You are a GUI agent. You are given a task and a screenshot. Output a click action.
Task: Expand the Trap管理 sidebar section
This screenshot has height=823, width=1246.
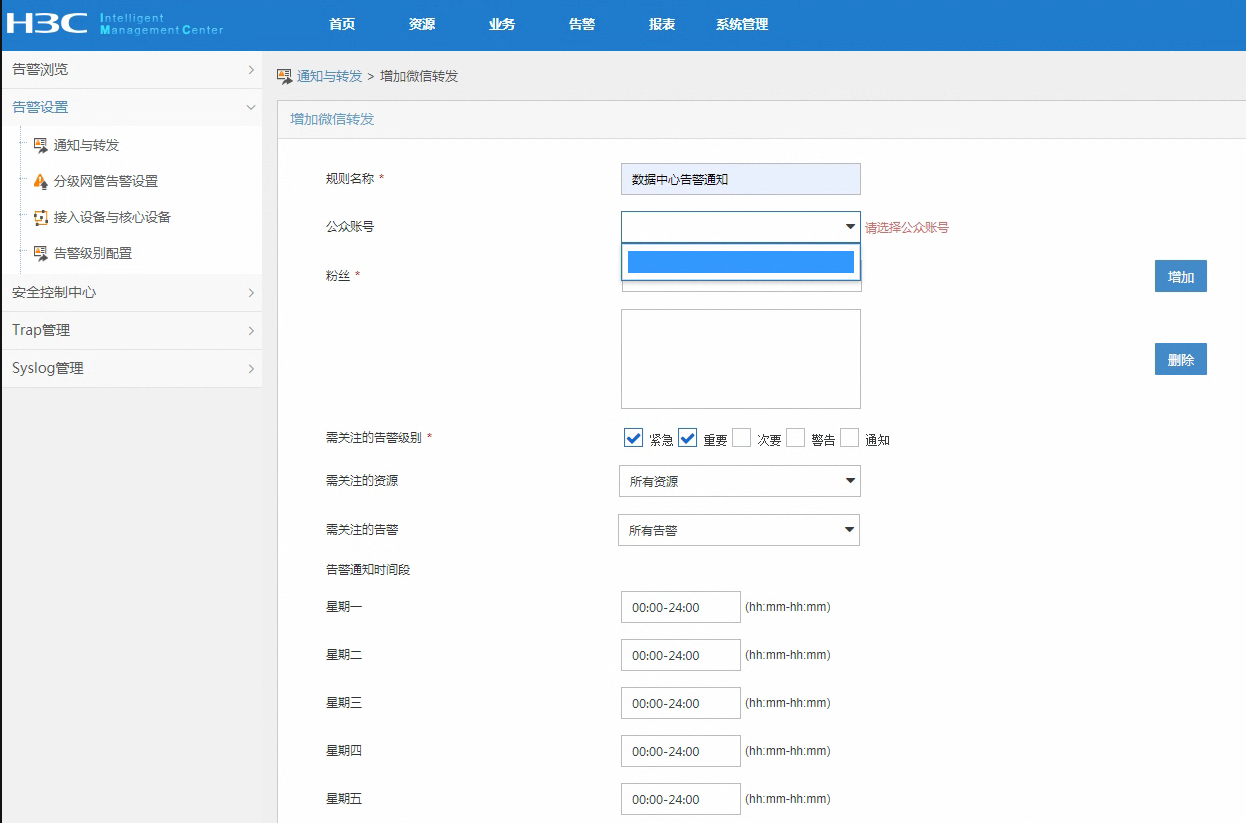131,330
